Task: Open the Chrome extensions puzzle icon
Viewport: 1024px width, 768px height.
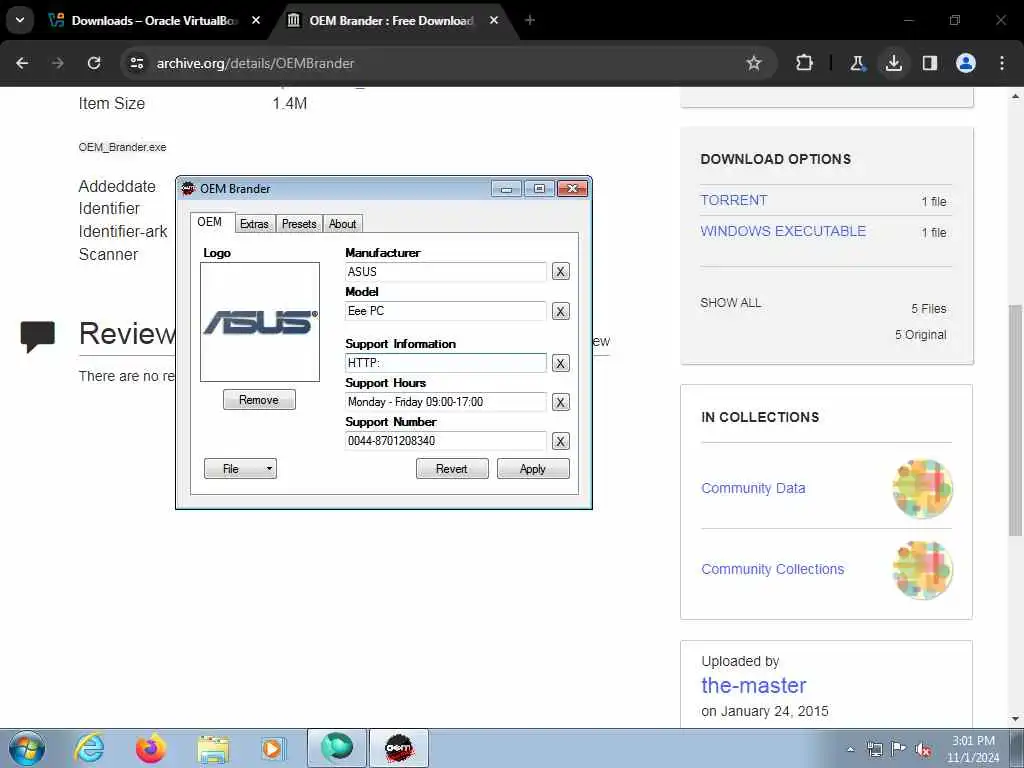Action: (804, 63)
